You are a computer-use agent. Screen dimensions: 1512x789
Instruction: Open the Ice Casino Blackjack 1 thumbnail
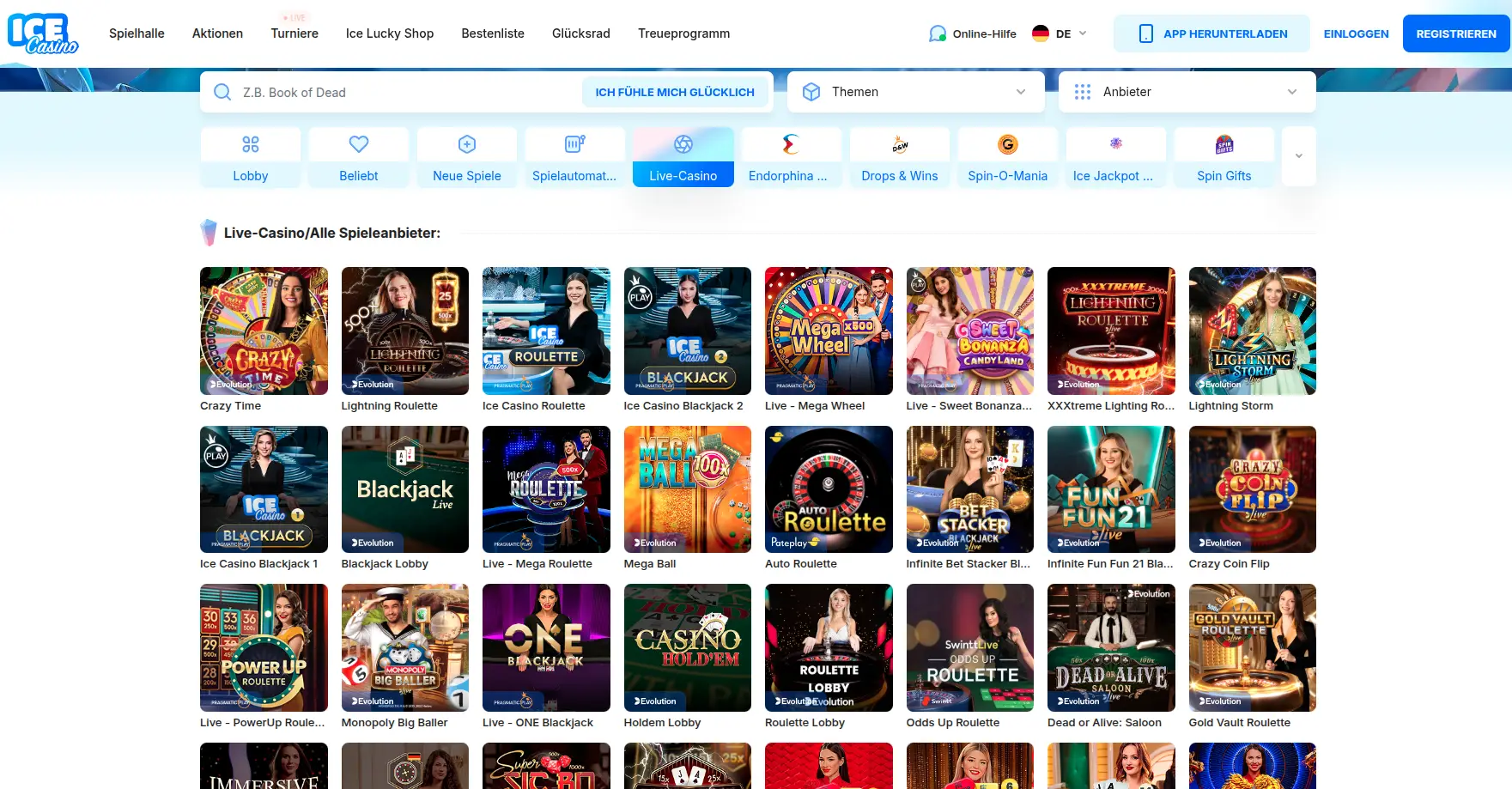point(264,489)
